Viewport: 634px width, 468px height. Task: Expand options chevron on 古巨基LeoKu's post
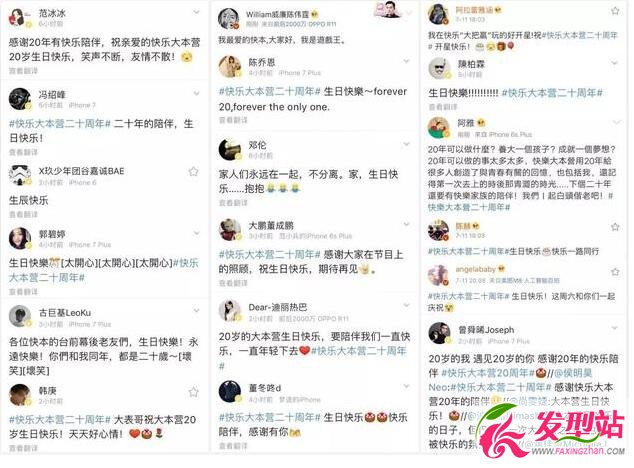(x=196, y=311)
